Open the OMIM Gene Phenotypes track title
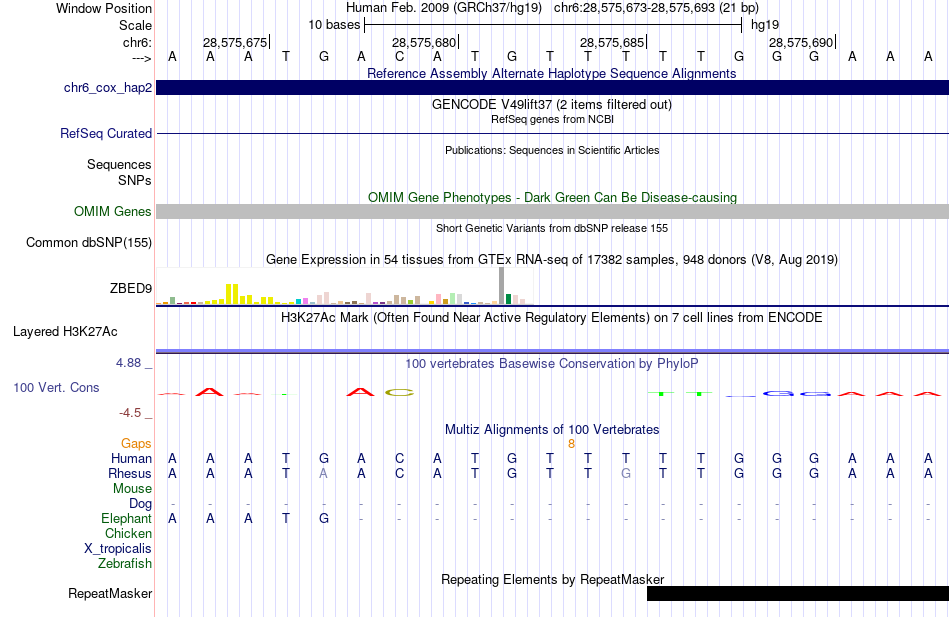Screen dimensions: 950x617 552,198
